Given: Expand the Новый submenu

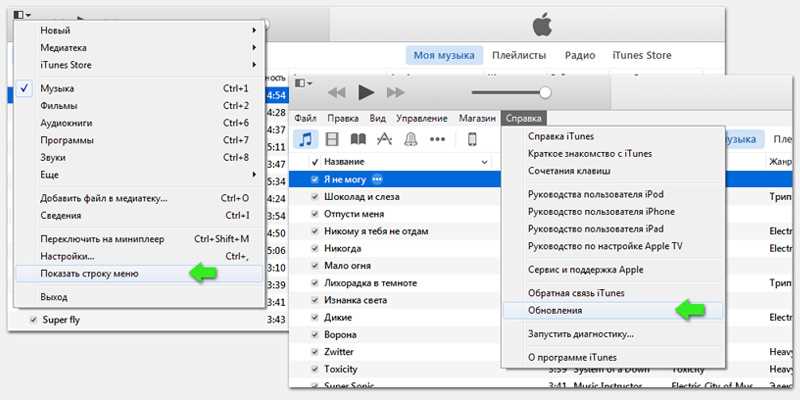Looking at the screenshot, I should (140, 31).
